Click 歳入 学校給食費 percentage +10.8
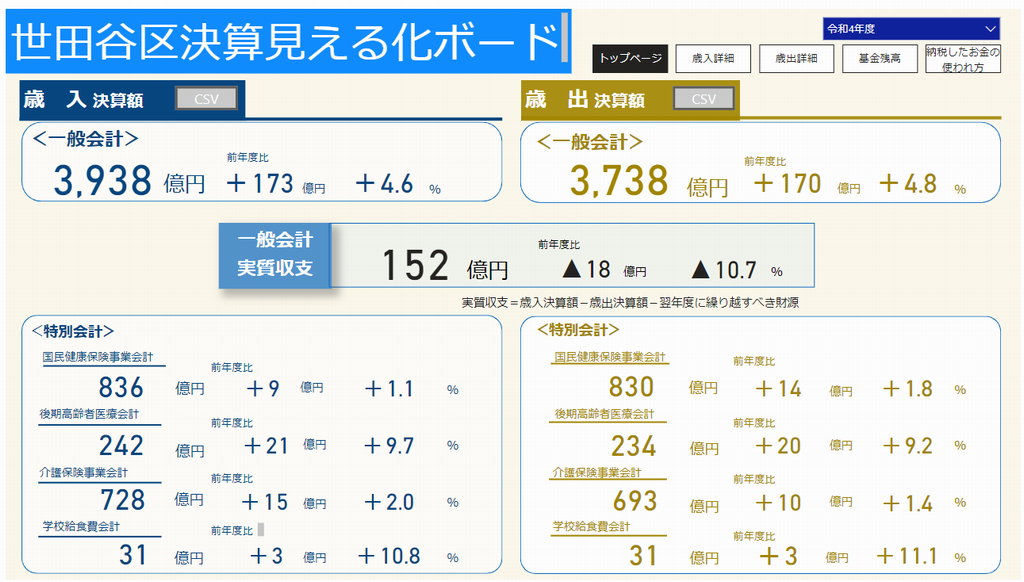The height and width of the screenshot is (582, 1024). coord(389,556)
